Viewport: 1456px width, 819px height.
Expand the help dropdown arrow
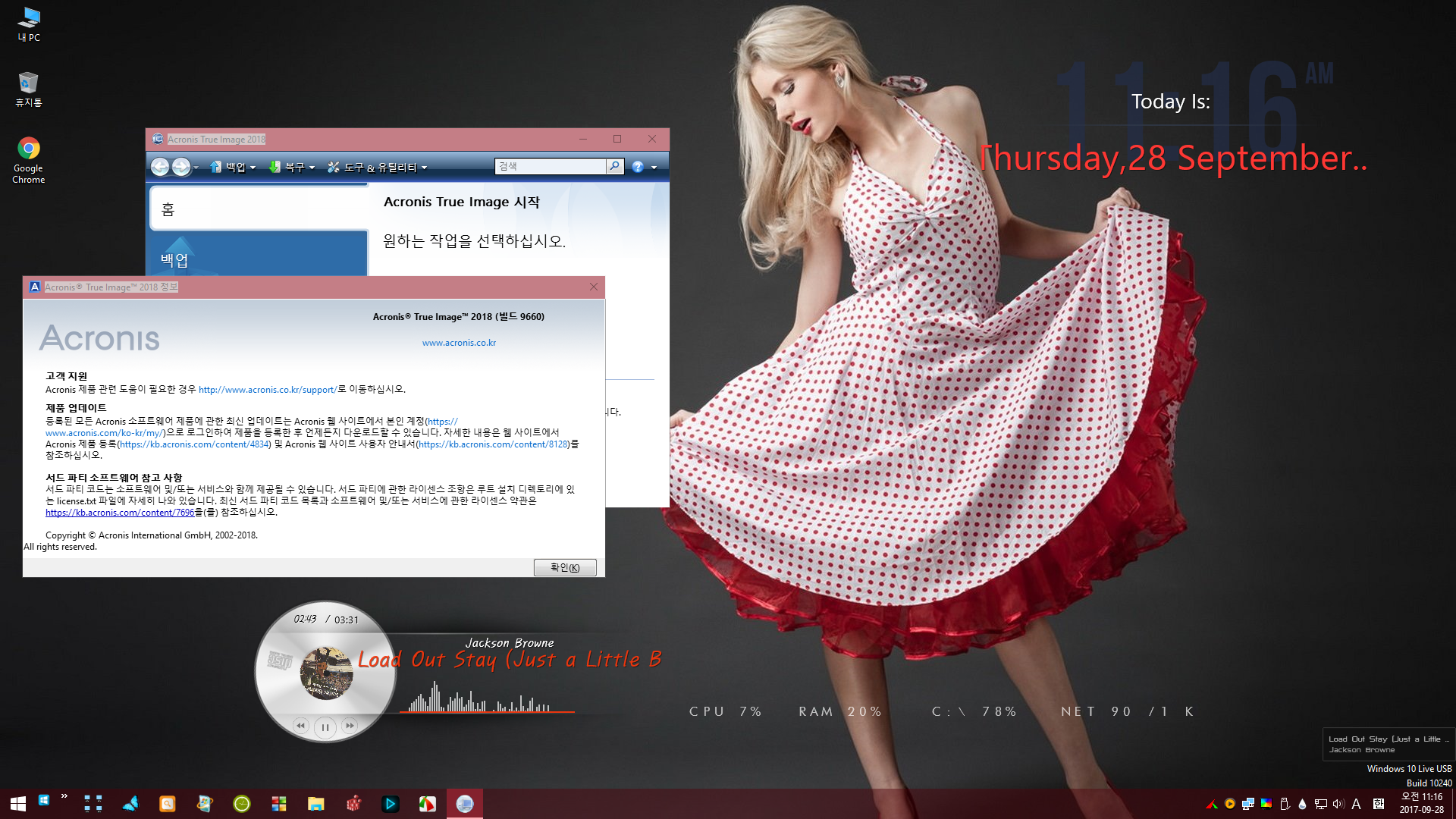(654, 168)
